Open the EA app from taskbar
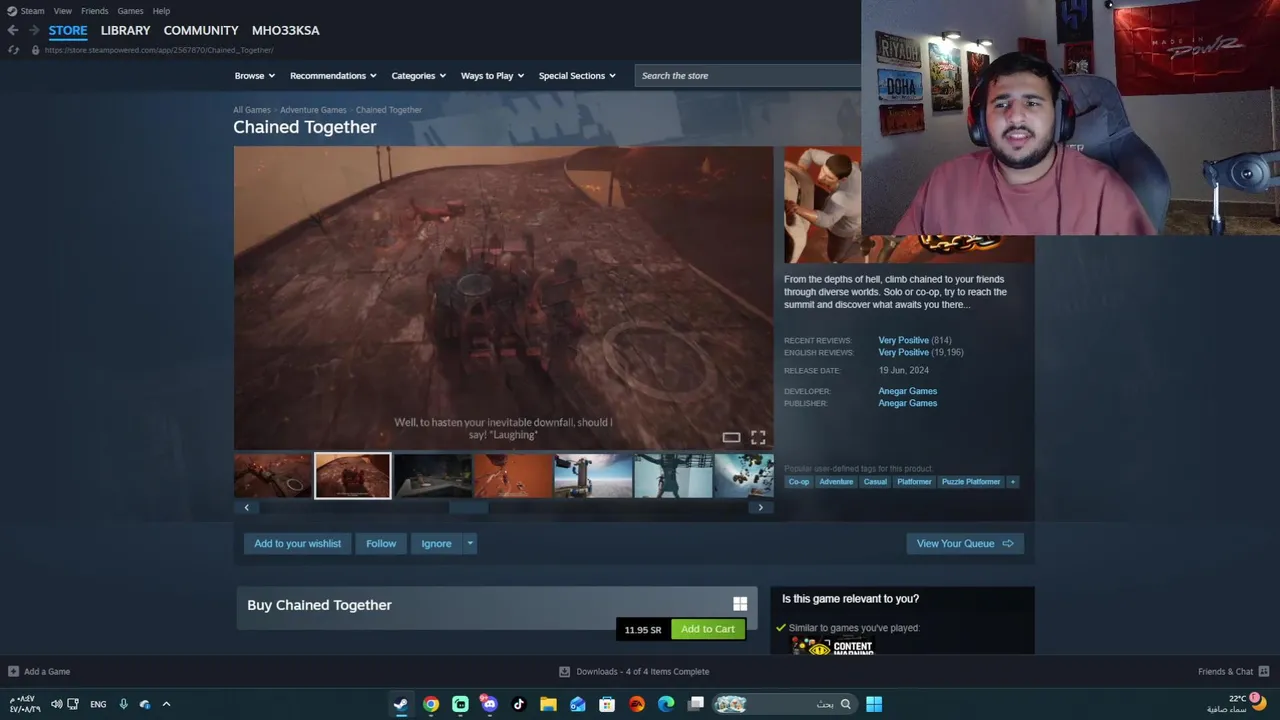 tap(637, 704)
